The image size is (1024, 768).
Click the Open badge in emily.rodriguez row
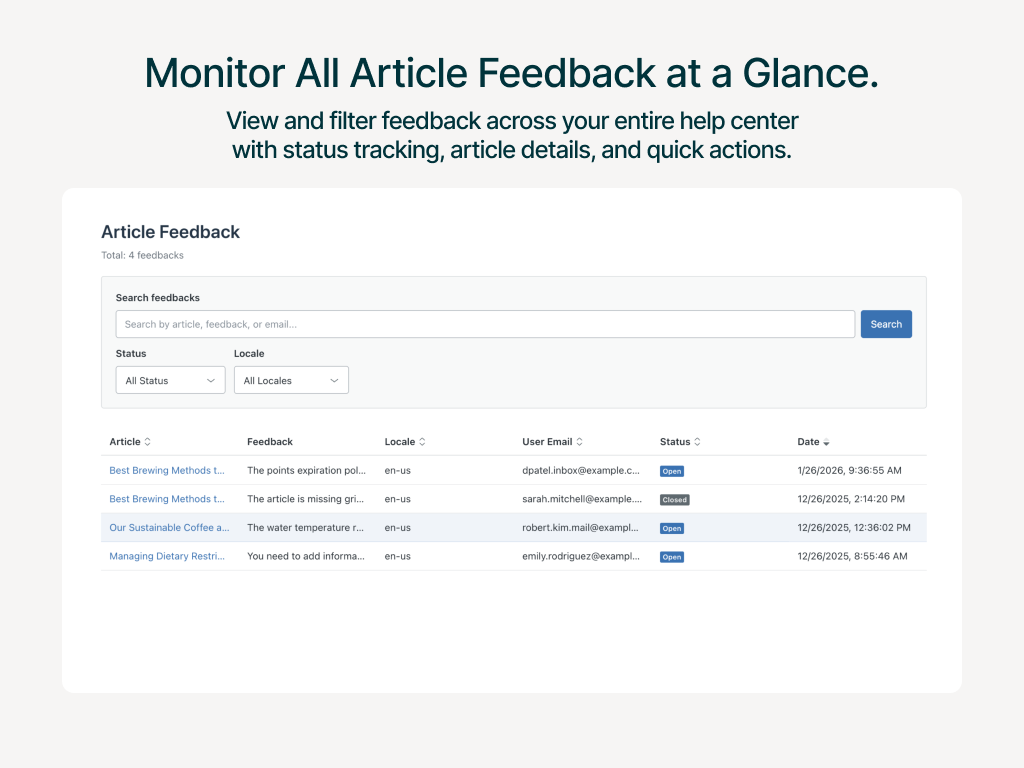(672, 557)
